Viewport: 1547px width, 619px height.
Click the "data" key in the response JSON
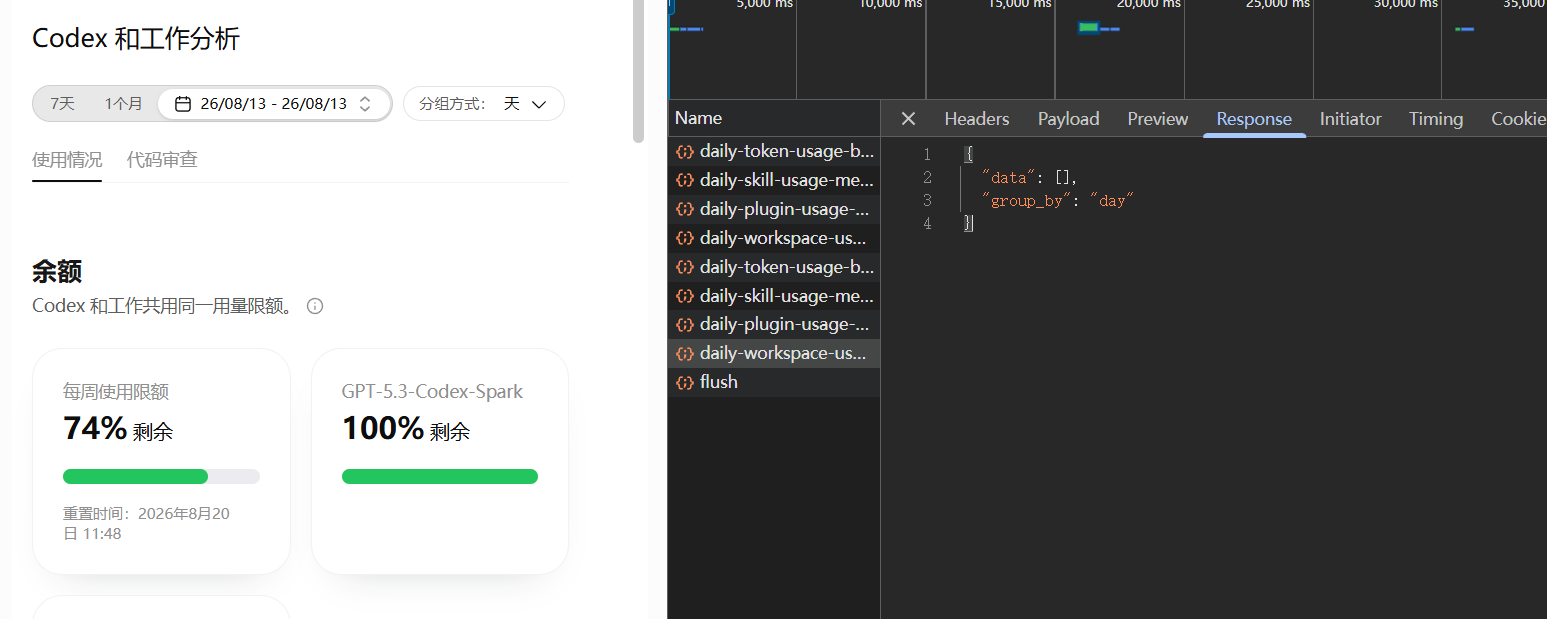[1009, 178]
